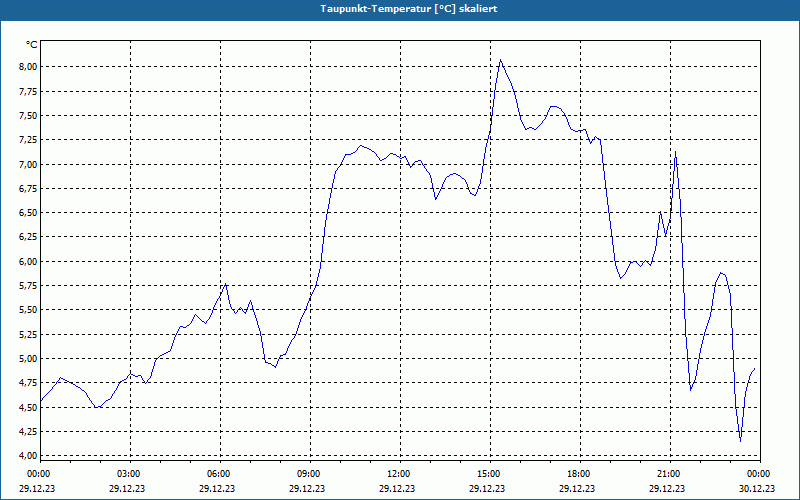
Task: Click the 4,25 y-axis value
Action: pos(29,432)
